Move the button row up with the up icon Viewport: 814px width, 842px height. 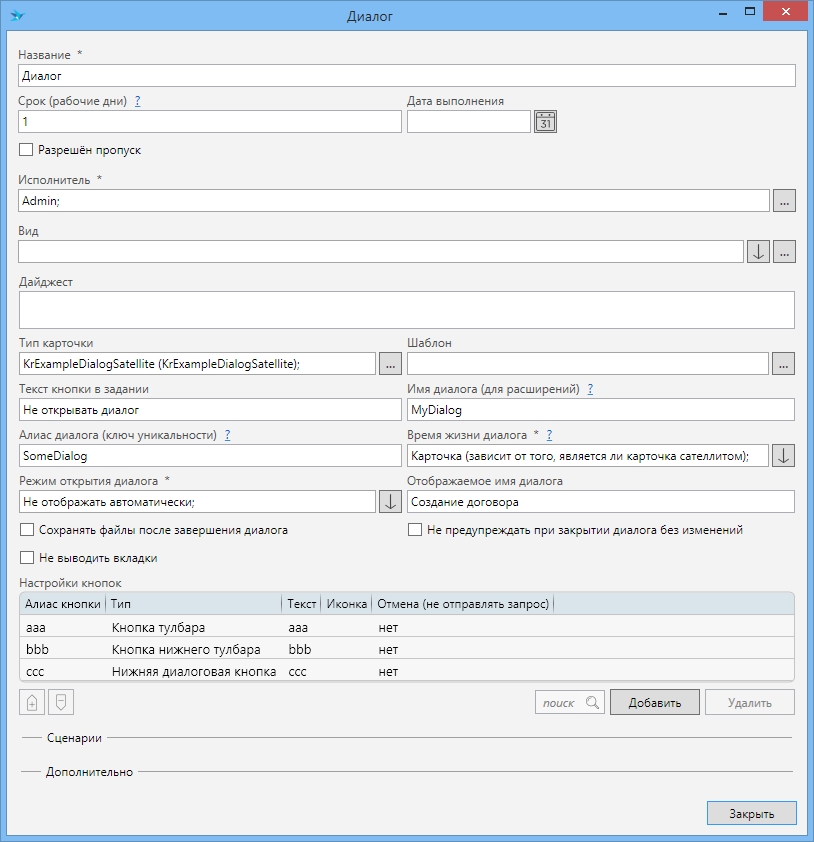coord(31,703)
